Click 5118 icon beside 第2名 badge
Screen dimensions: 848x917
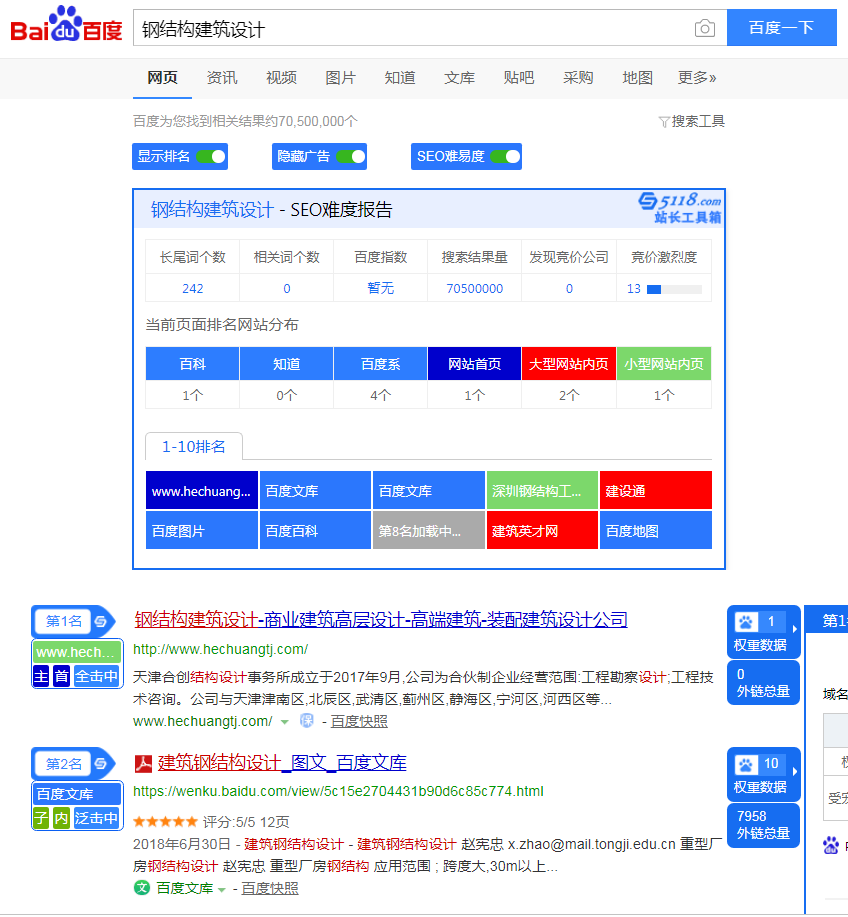point(101,763)
